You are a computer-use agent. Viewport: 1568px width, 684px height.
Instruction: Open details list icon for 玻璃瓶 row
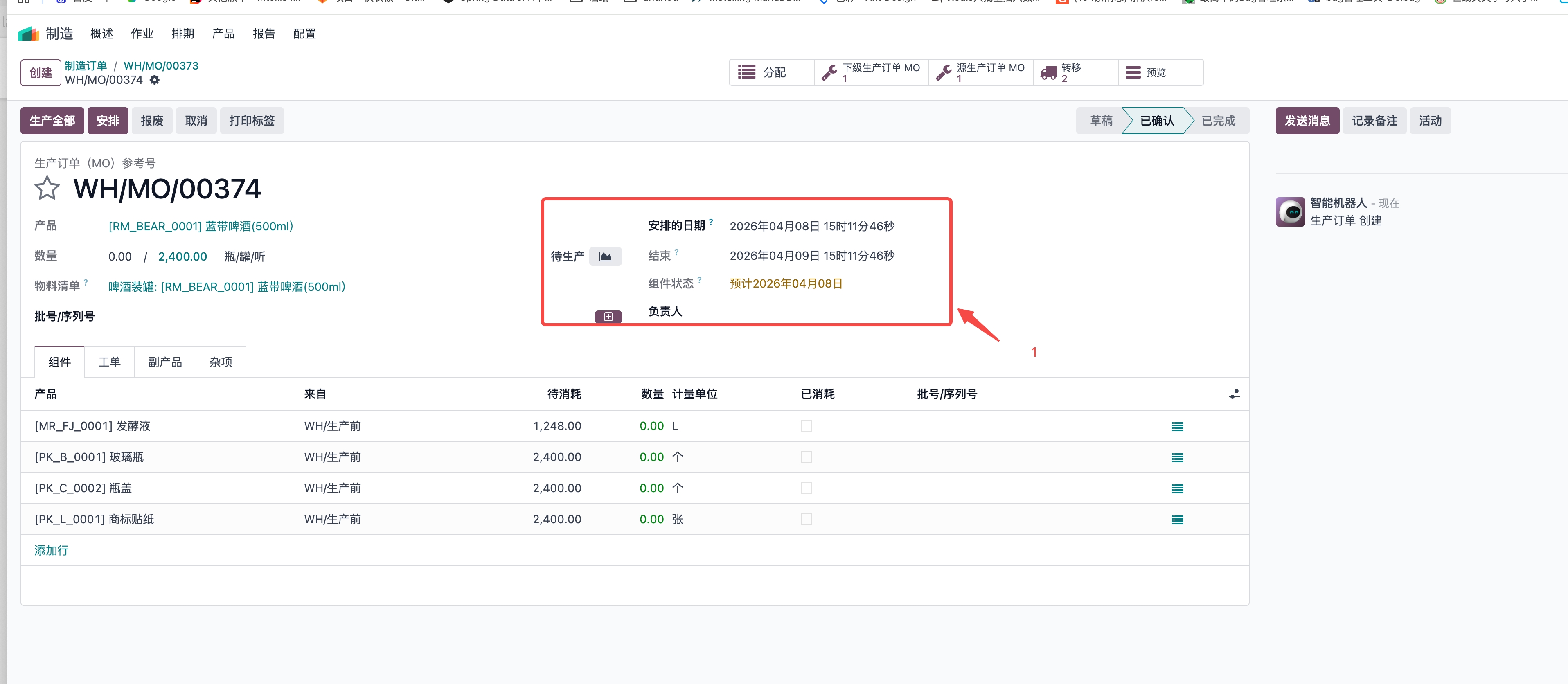[x=1177, y=458]
